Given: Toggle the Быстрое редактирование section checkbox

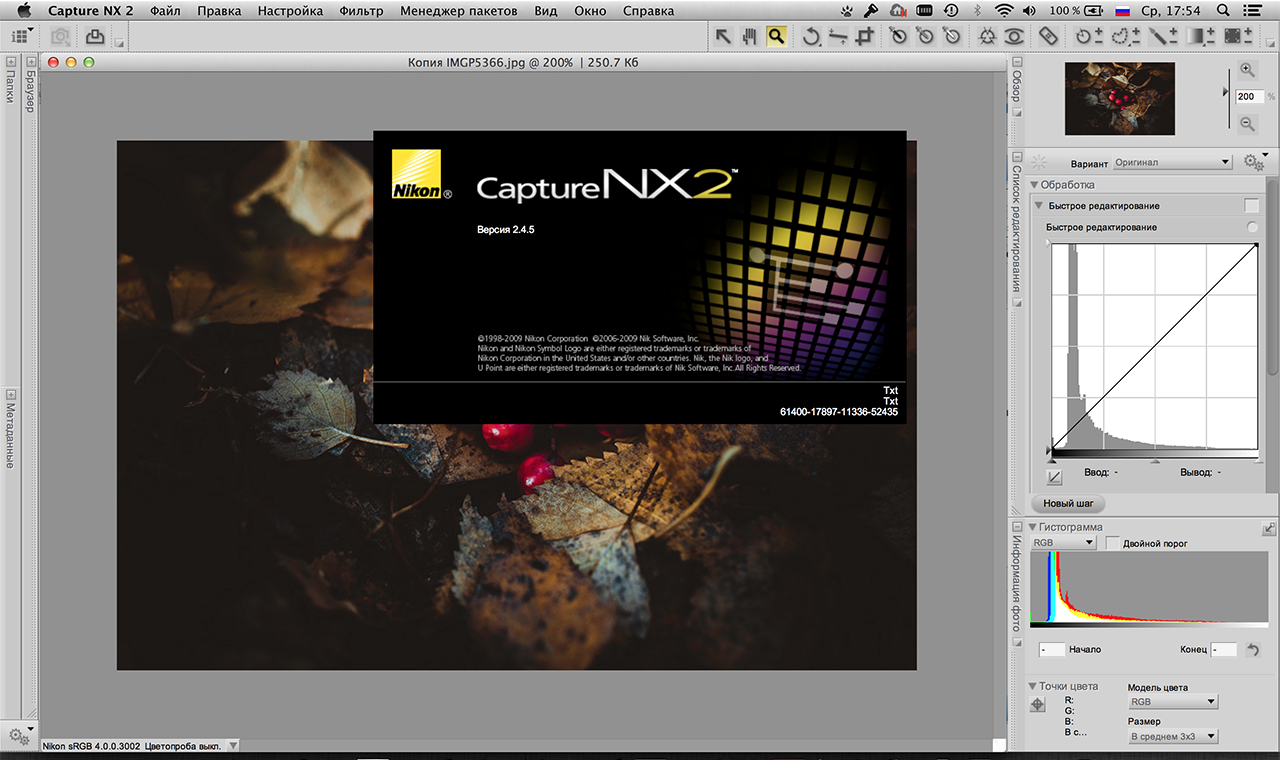Looking at the screenshot, I should point(1251,206).
